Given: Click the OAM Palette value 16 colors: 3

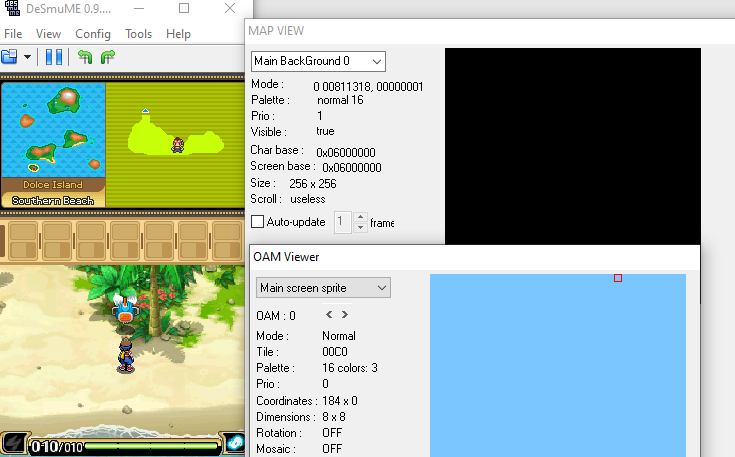Looking at the screenshot, I should point(350,367).
